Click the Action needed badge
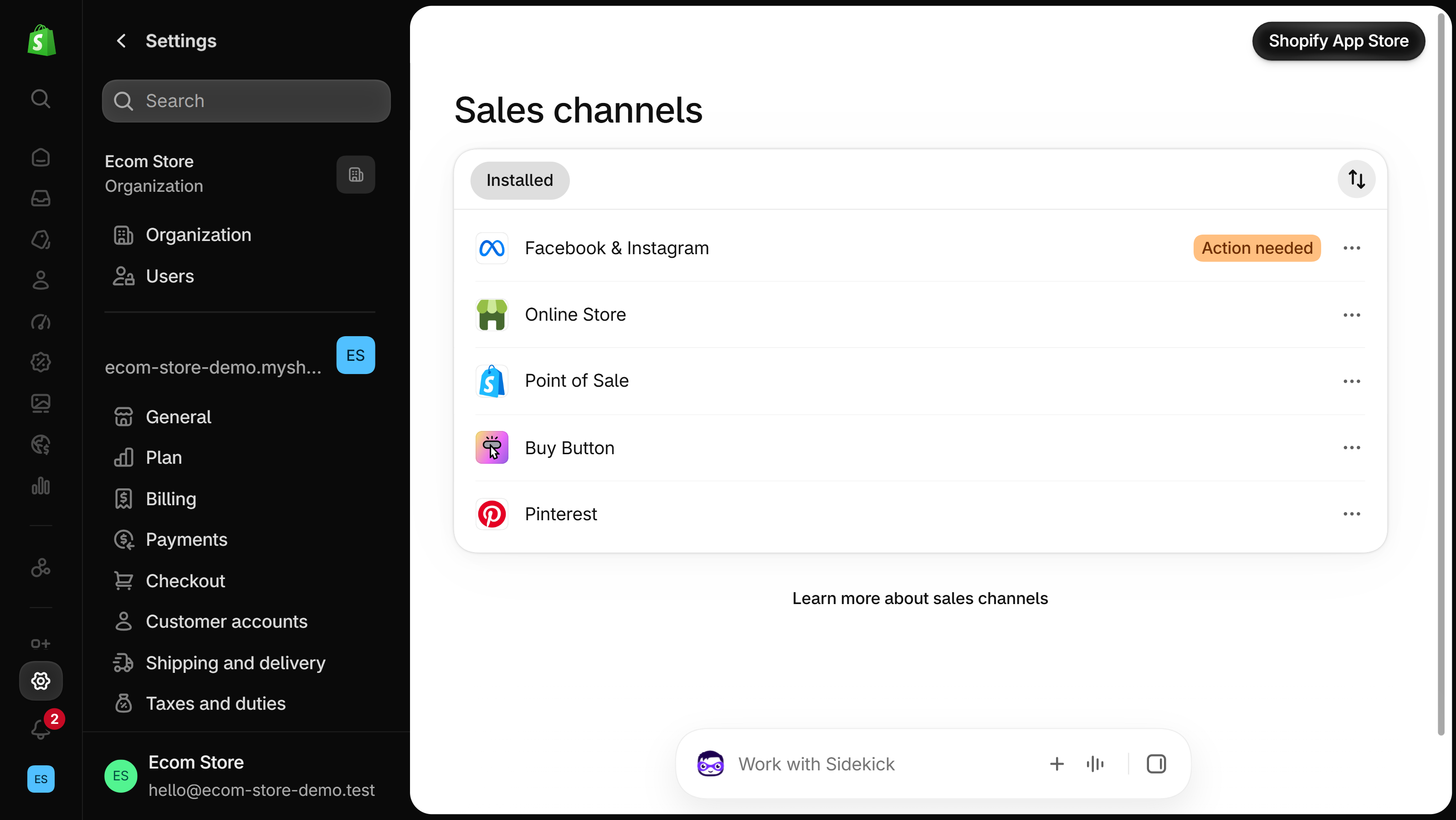The height and width of the screenshot is (820, 1456). 1256,248
